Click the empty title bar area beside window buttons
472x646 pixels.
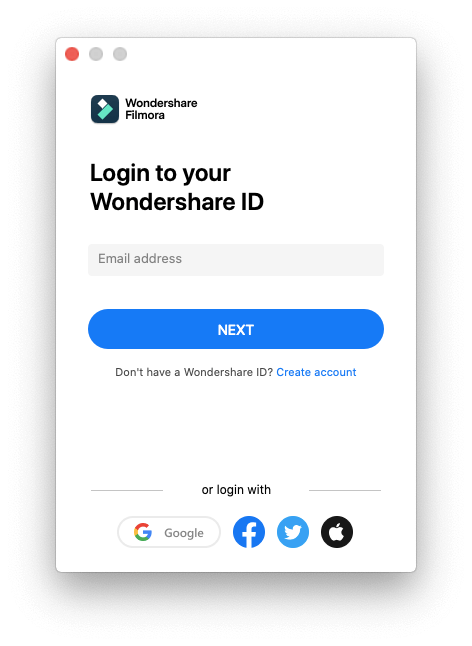pyautogui.click(x=272, y=54)
